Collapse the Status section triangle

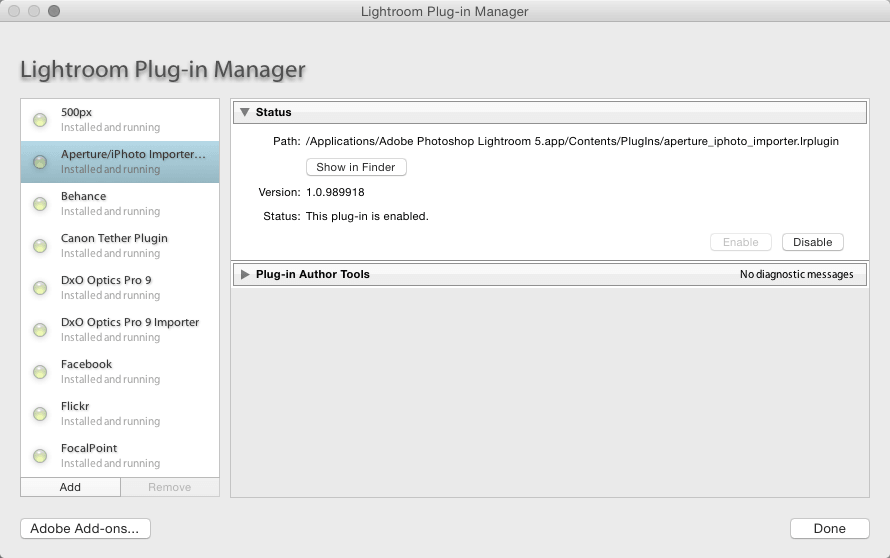[245, 112]
